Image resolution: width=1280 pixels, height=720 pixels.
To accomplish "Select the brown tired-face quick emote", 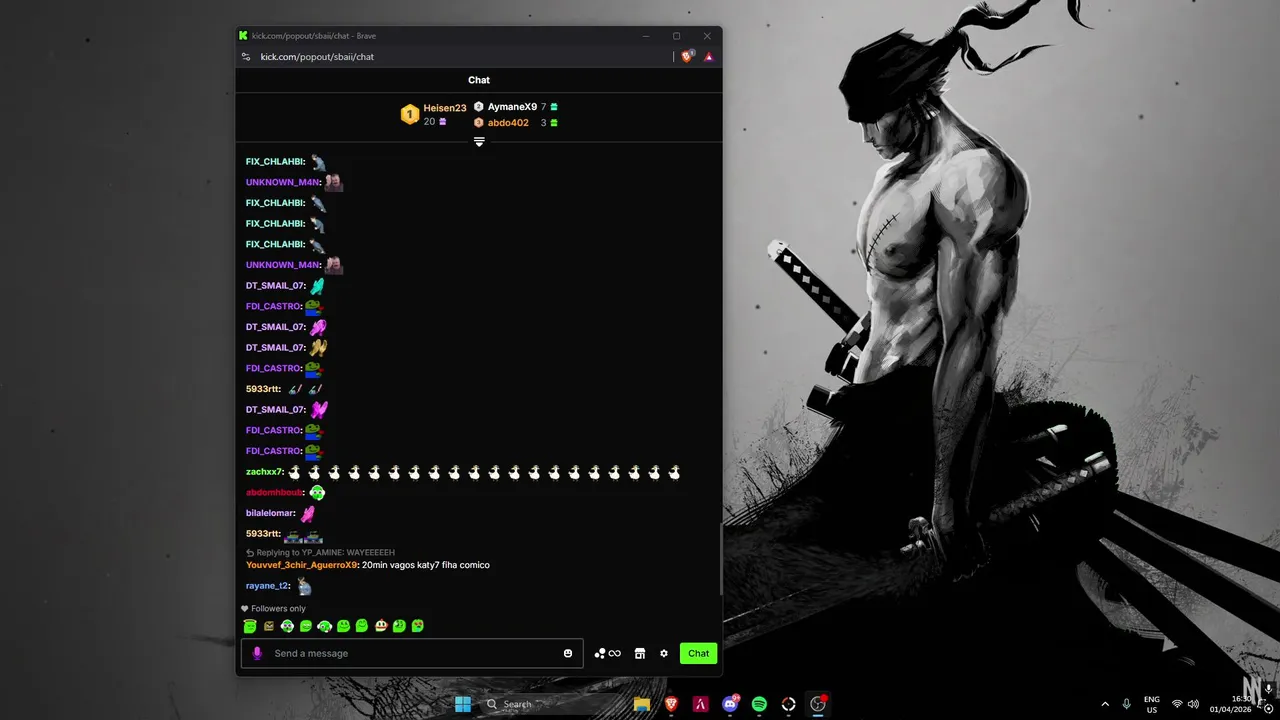I will (268, 626).
